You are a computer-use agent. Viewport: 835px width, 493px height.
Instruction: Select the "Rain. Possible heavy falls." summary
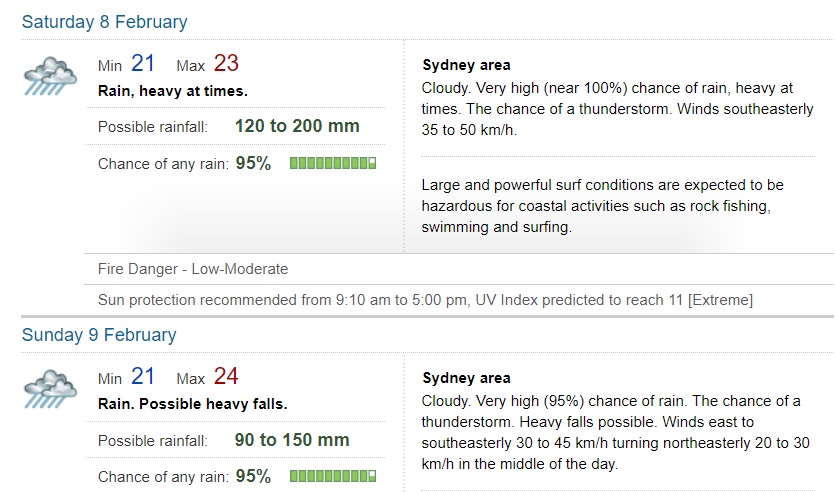coord(192,404)
